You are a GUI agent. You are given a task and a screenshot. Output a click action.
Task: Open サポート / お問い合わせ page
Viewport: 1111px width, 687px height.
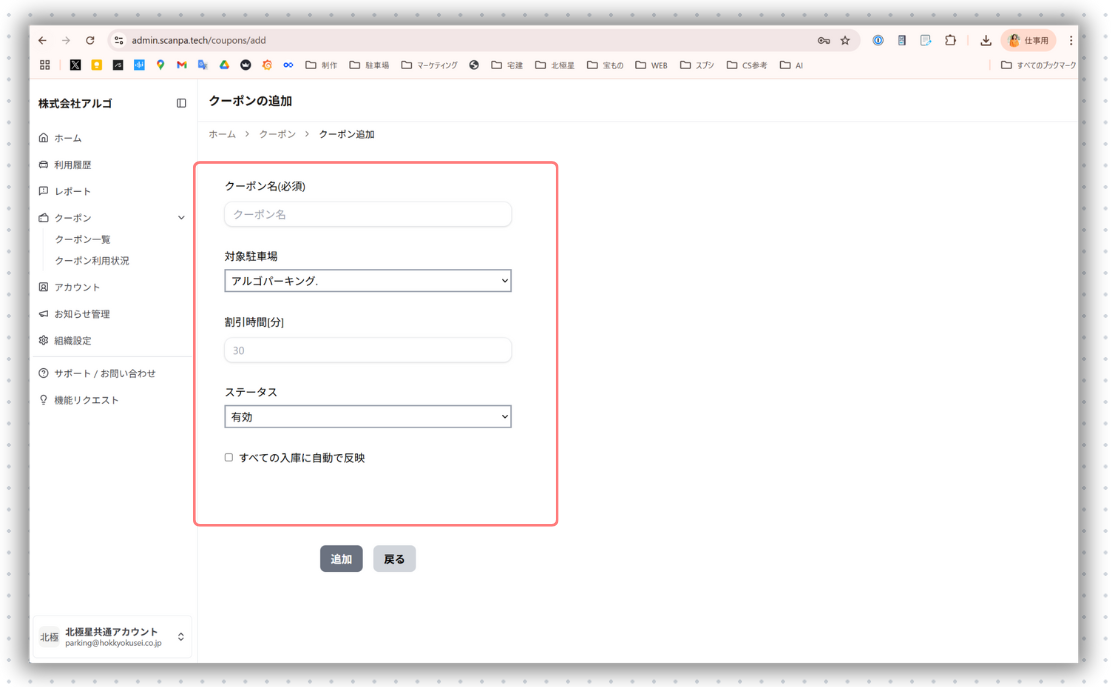104,373
